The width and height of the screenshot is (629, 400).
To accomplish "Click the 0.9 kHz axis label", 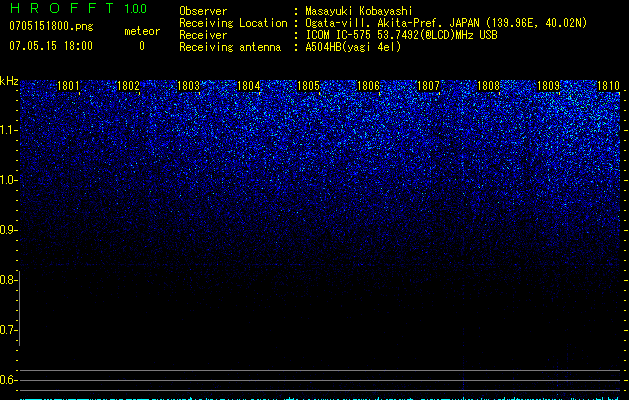I will coord(9,230).
